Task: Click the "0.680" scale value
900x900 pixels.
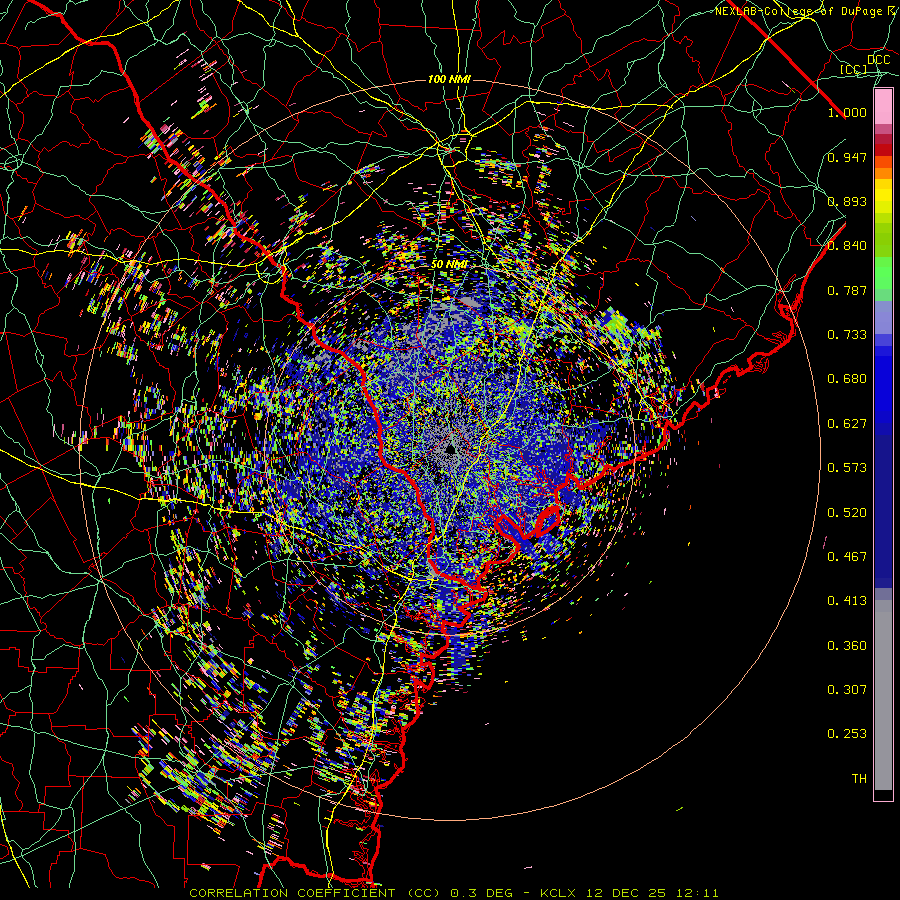Action: tap(847, 379)
